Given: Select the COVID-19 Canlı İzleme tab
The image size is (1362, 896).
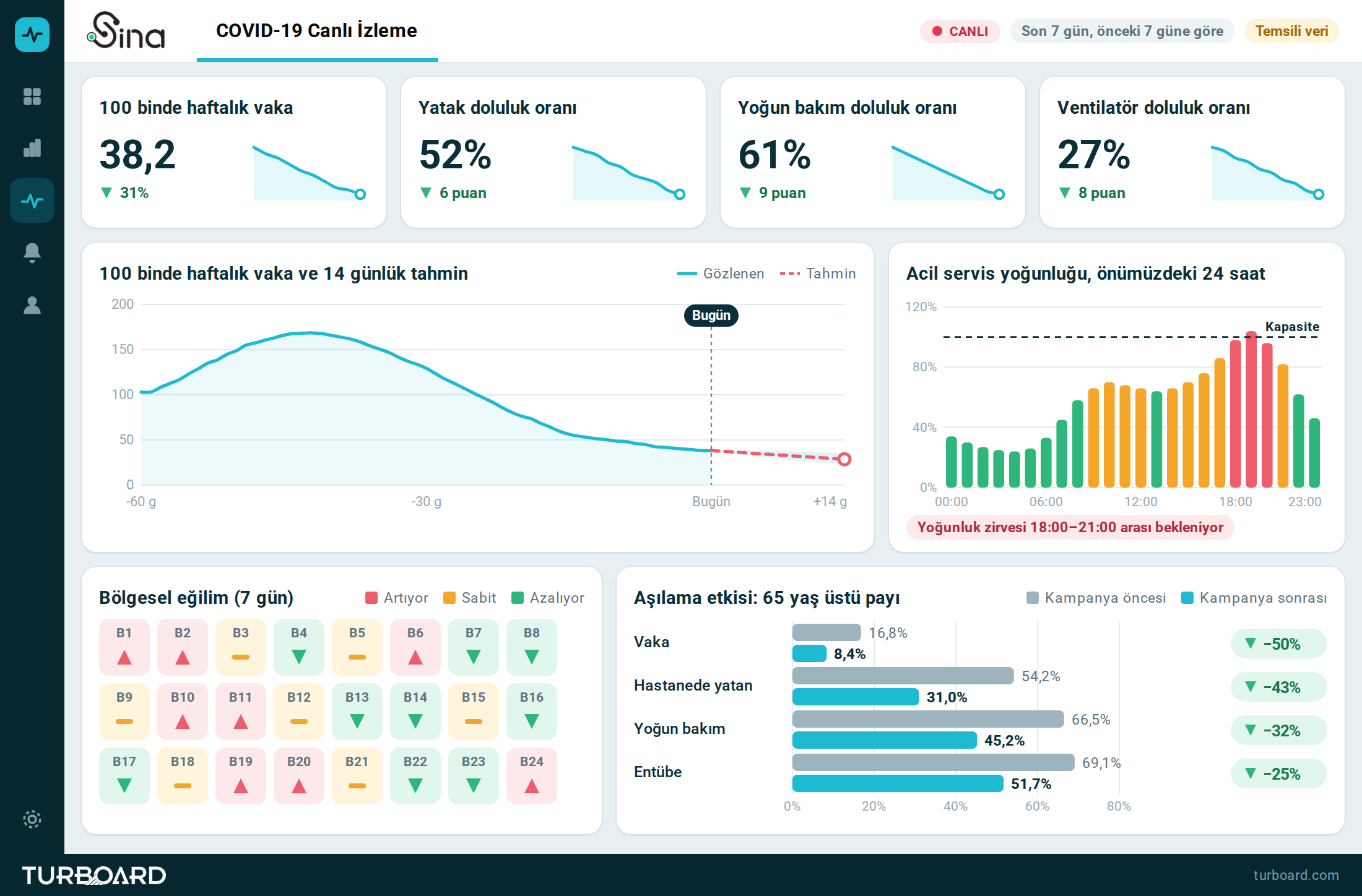Looking at the screenshot, I should [x=317, y=31].
